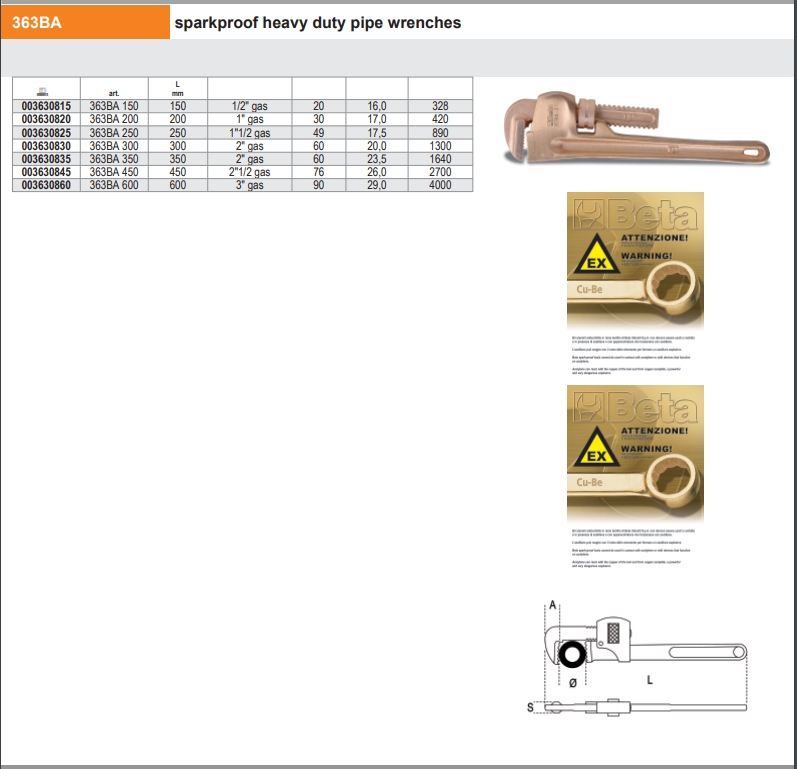The height and width of the screenshot is (769, 797).
Task: Click the Beta logo on the upper leaflet
Action: tap(635, 214)
